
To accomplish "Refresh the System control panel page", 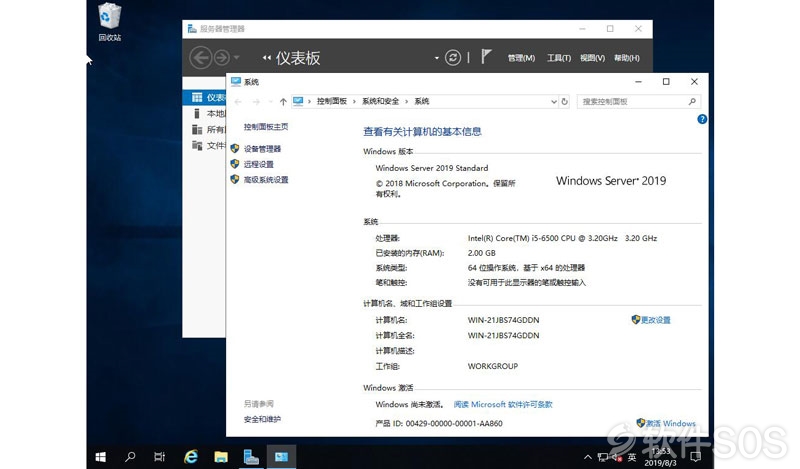I will coord(564,102).
